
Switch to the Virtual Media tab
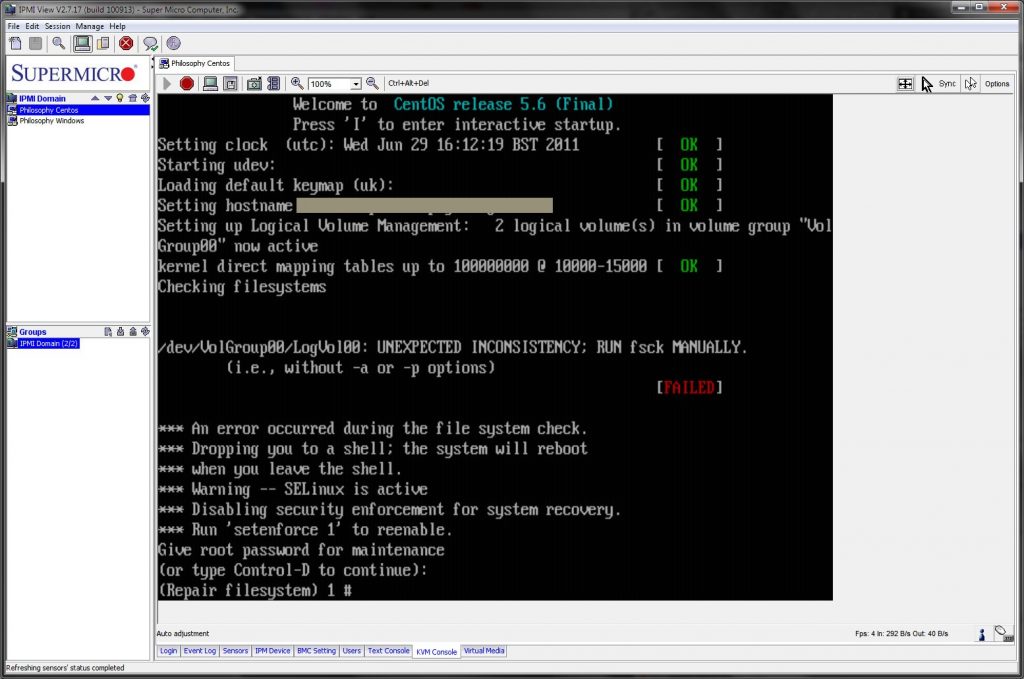[484, 651]
